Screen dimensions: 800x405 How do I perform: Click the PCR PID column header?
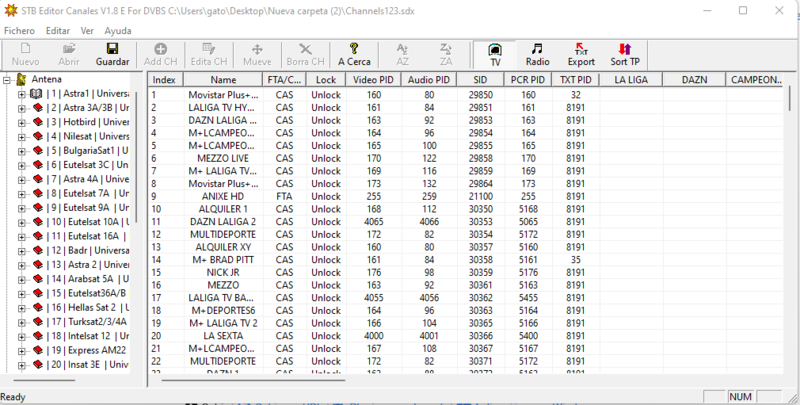tap(528, 80)
